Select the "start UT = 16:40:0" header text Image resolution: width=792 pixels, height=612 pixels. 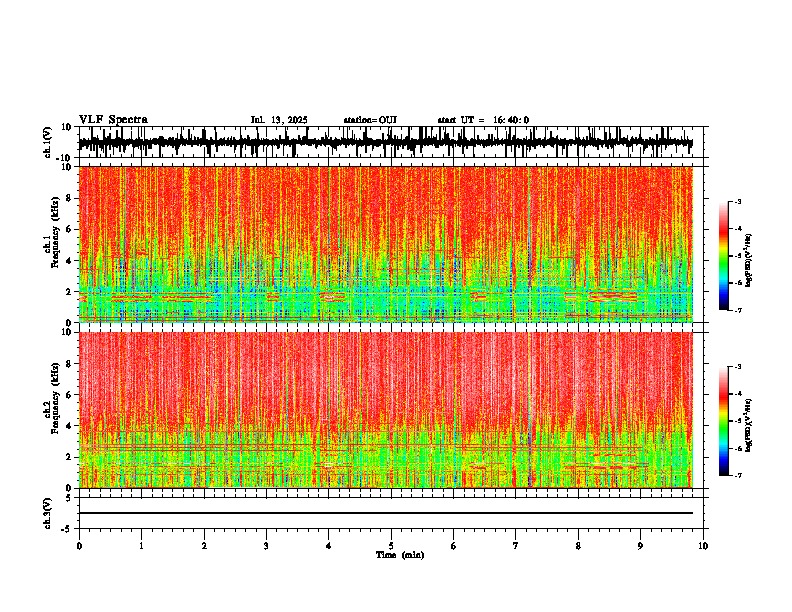pos(483,120)
